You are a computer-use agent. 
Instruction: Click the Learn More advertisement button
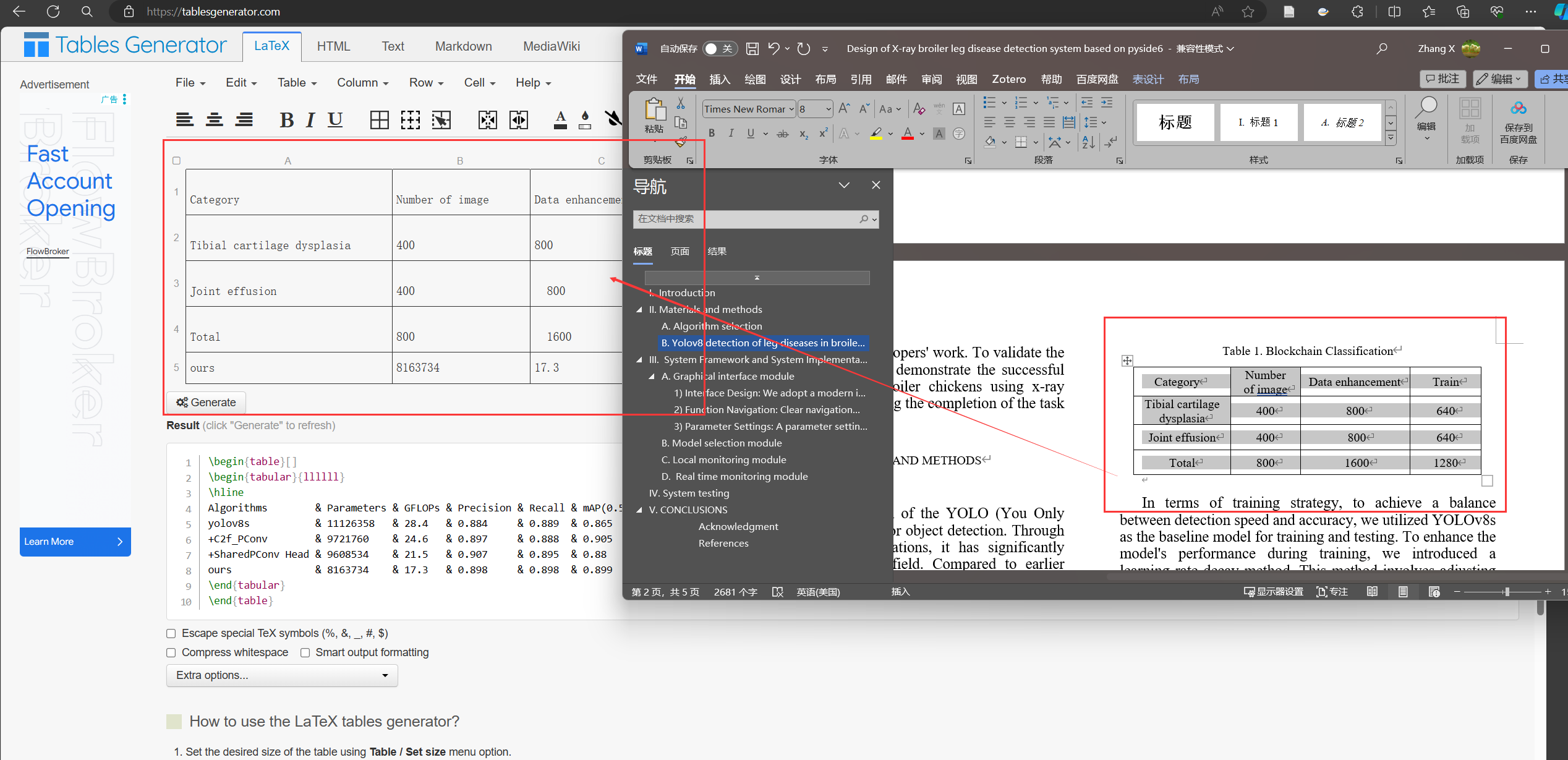75,542
